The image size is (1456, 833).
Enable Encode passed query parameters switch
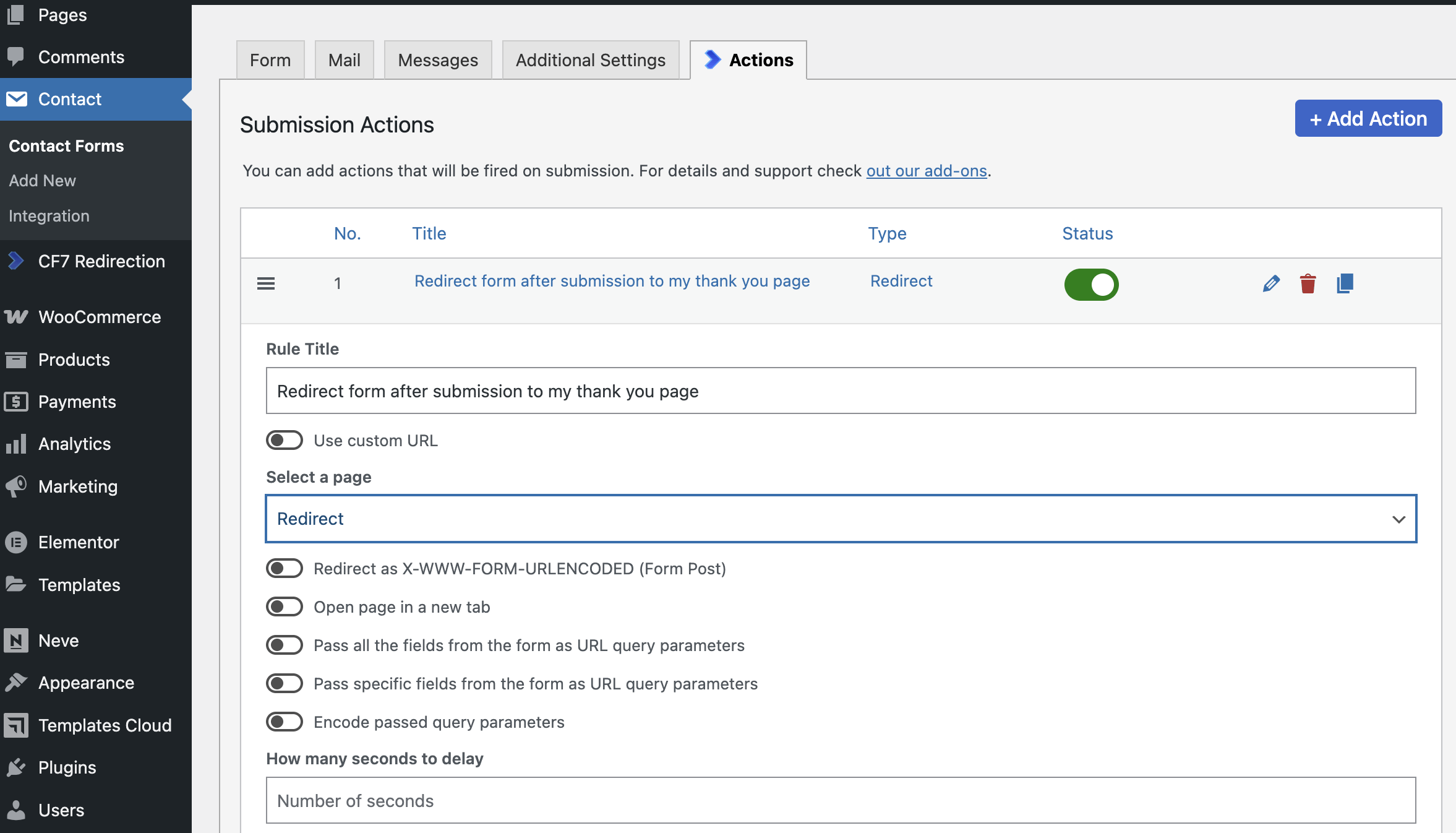click(285, 722)
